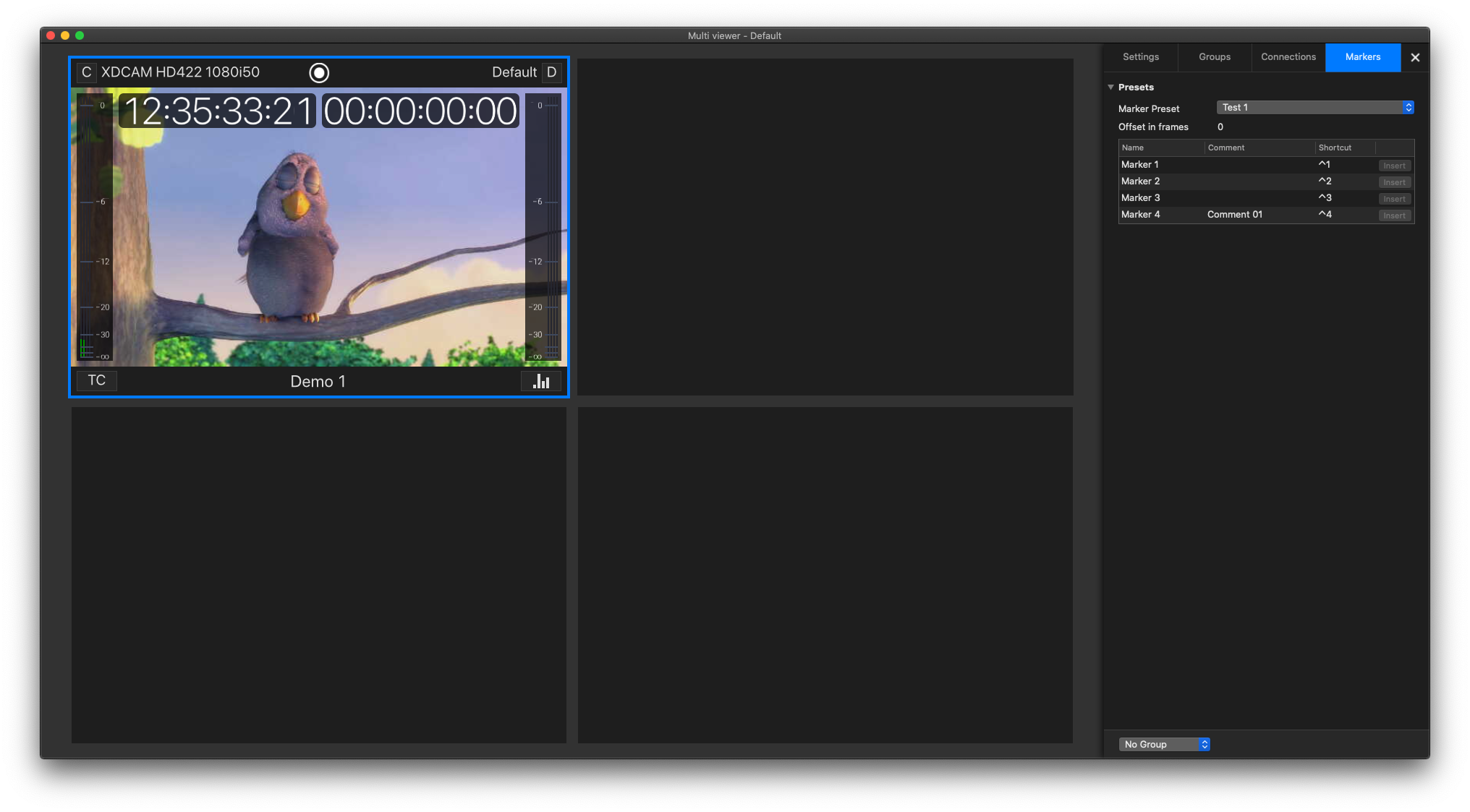Minimize window with yellow button

point(65,35)
